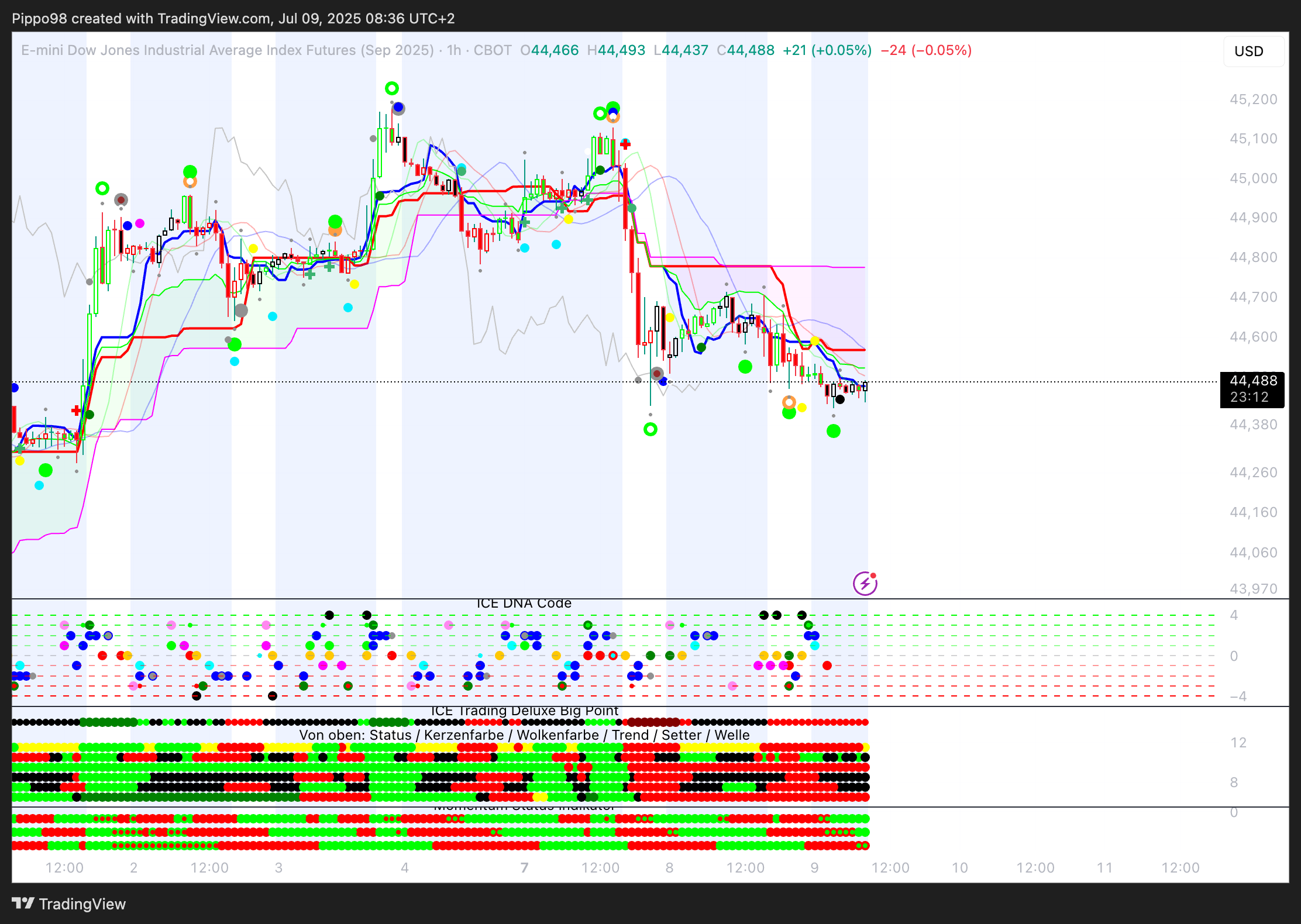Screen dimensions: 1301x924
Task: Click the purple lightning bolt icon
Action: point(865,583)
